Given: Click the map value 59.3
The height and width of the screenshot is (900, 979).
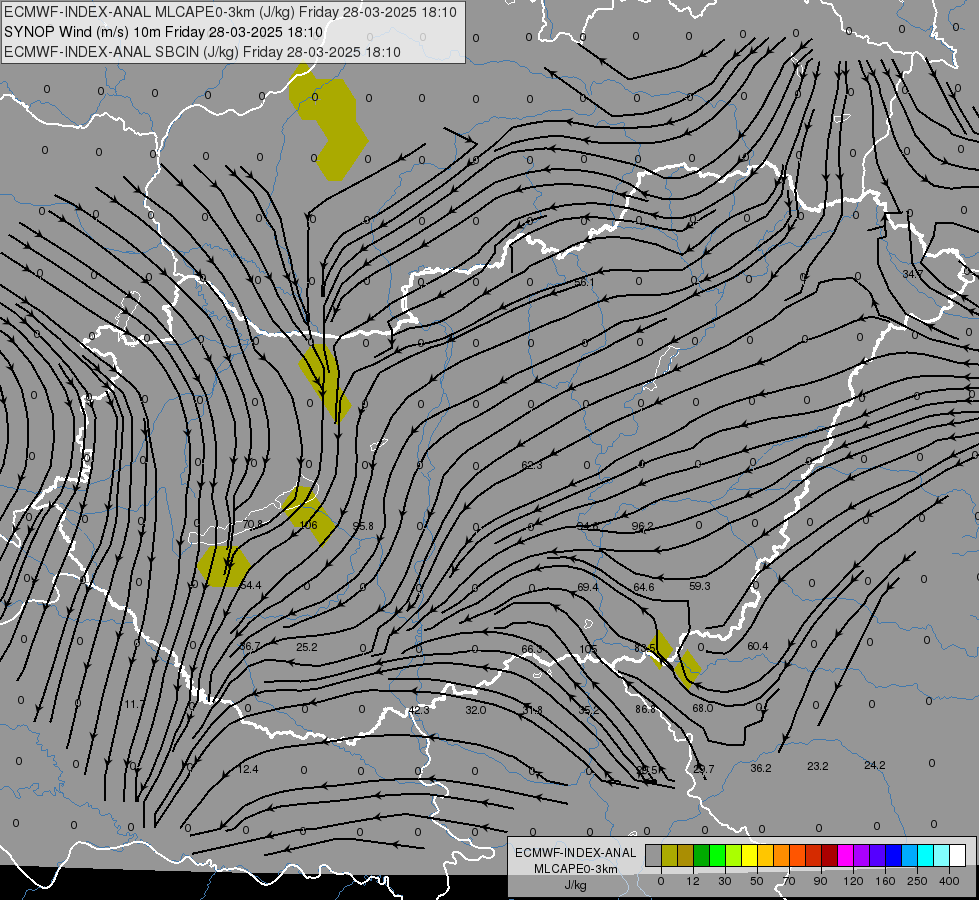Looking at the screenshot, I should coord(700,586).
